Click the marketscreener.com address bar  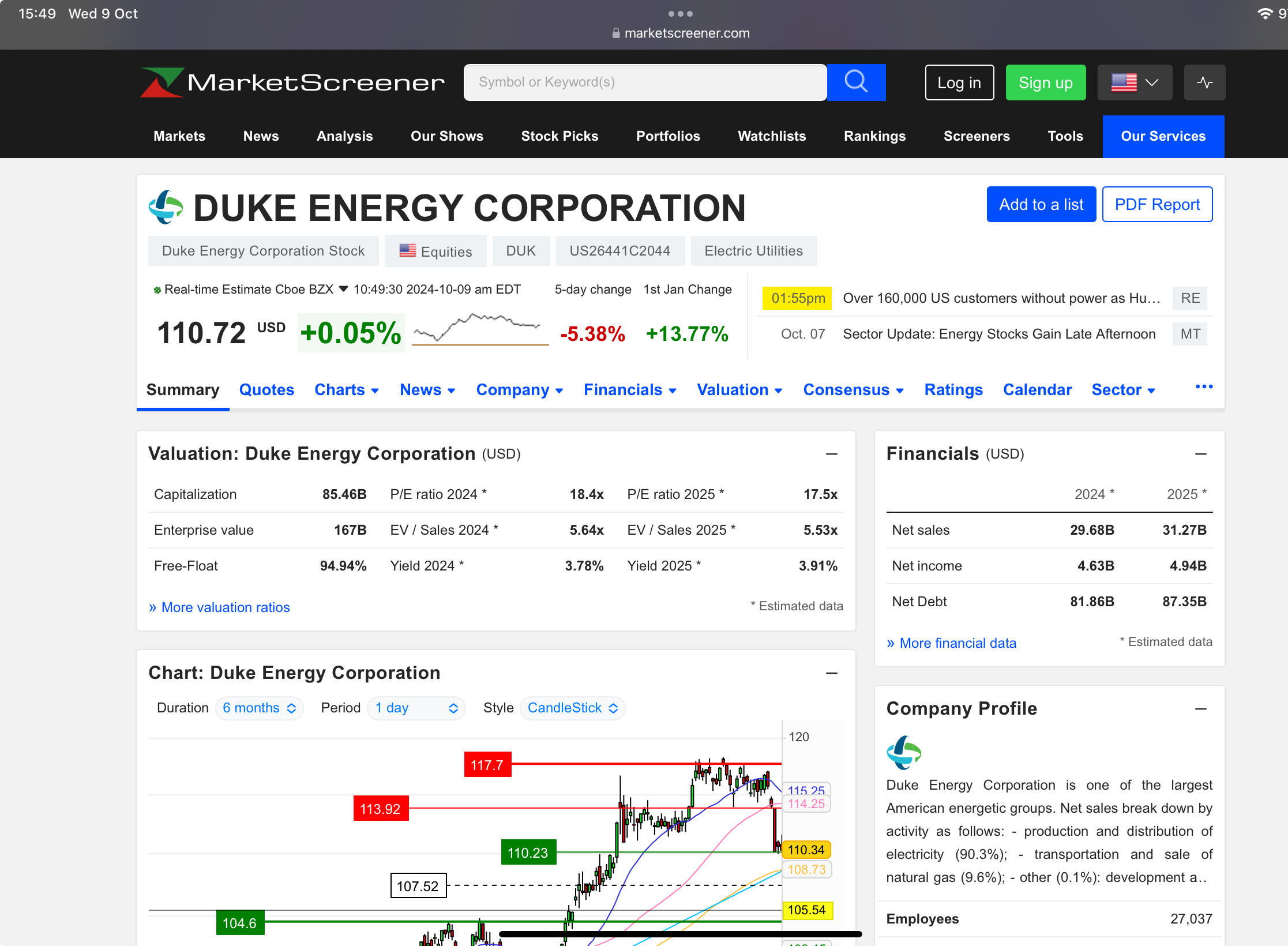[x=681, y=33]
